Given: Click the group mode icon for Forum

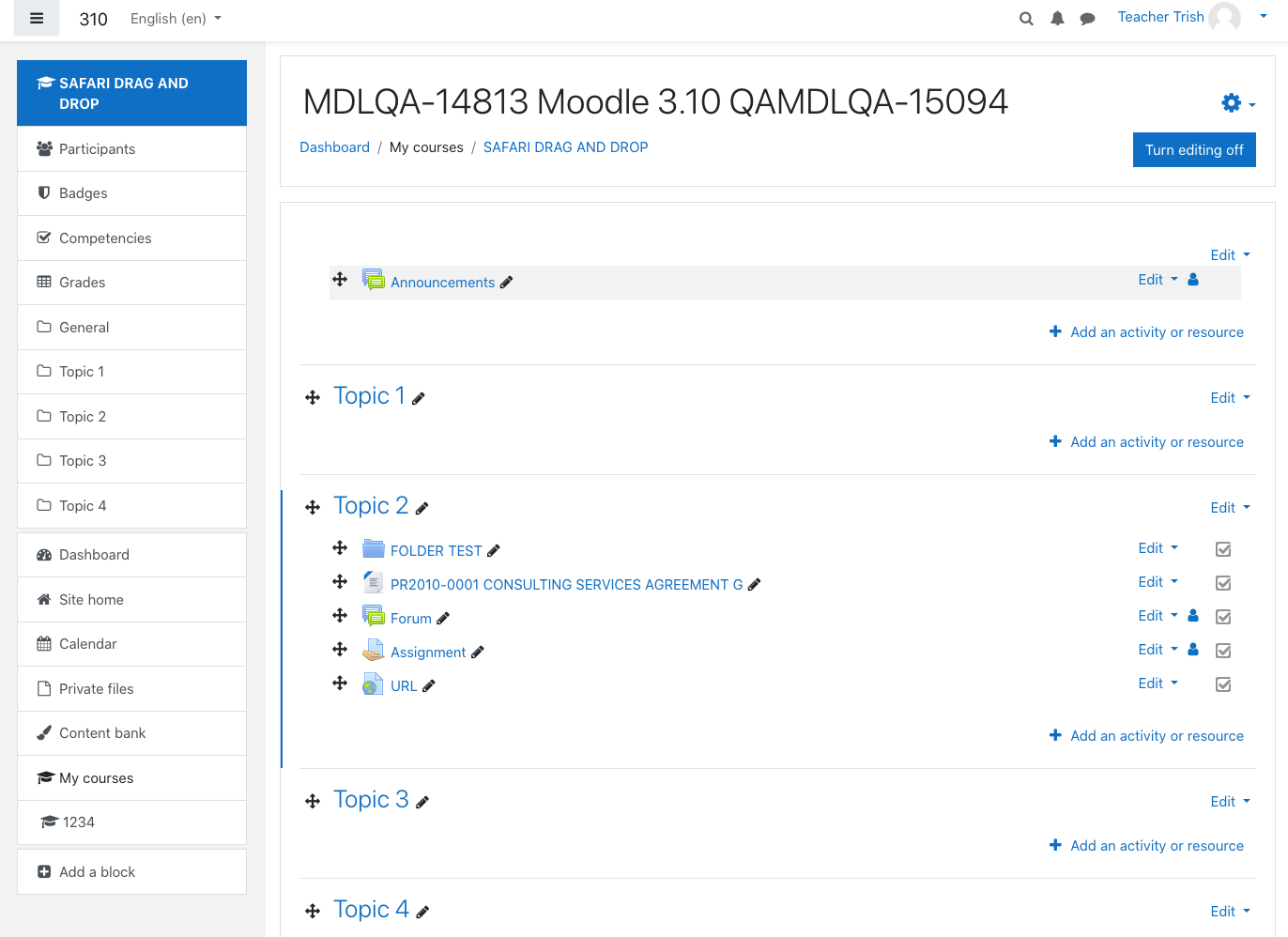Looking at the screenshot, I should coord(1193,616).
